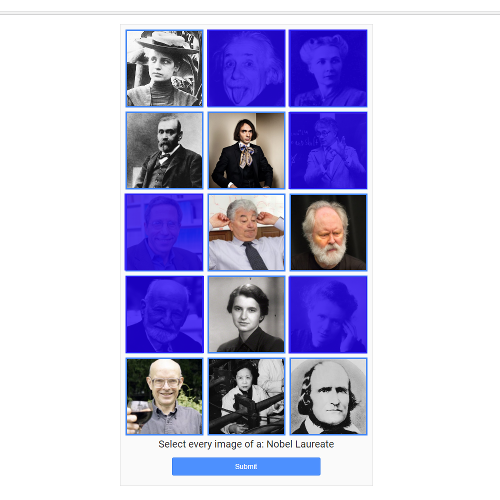Image resolution: width=500 pixels, height=500 pixels.
Task: Click the 'Select every image of a: Nobel Laureate' prompt
Action: (x=246, y=444)
